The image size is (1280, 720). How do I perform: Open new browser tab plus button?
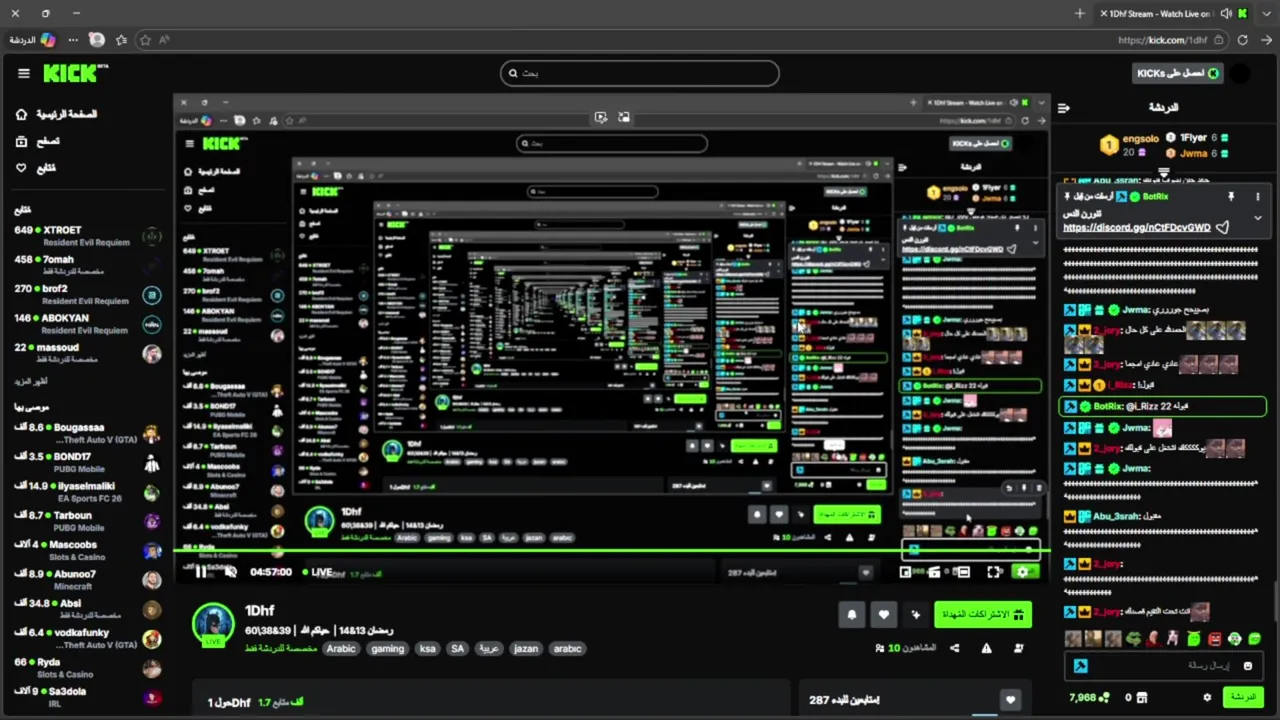click(x=1079, y=14)
